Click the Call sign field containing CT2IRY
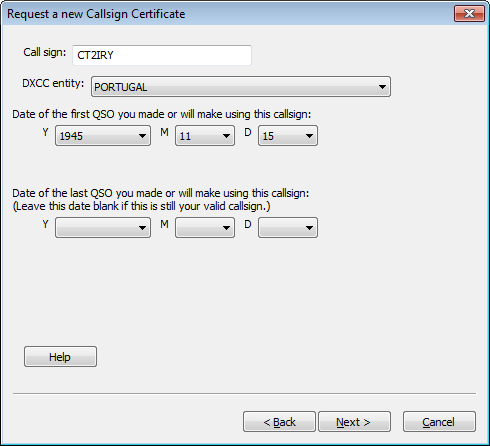The width and height of the screenshot is (490, 446). point(162,55)
